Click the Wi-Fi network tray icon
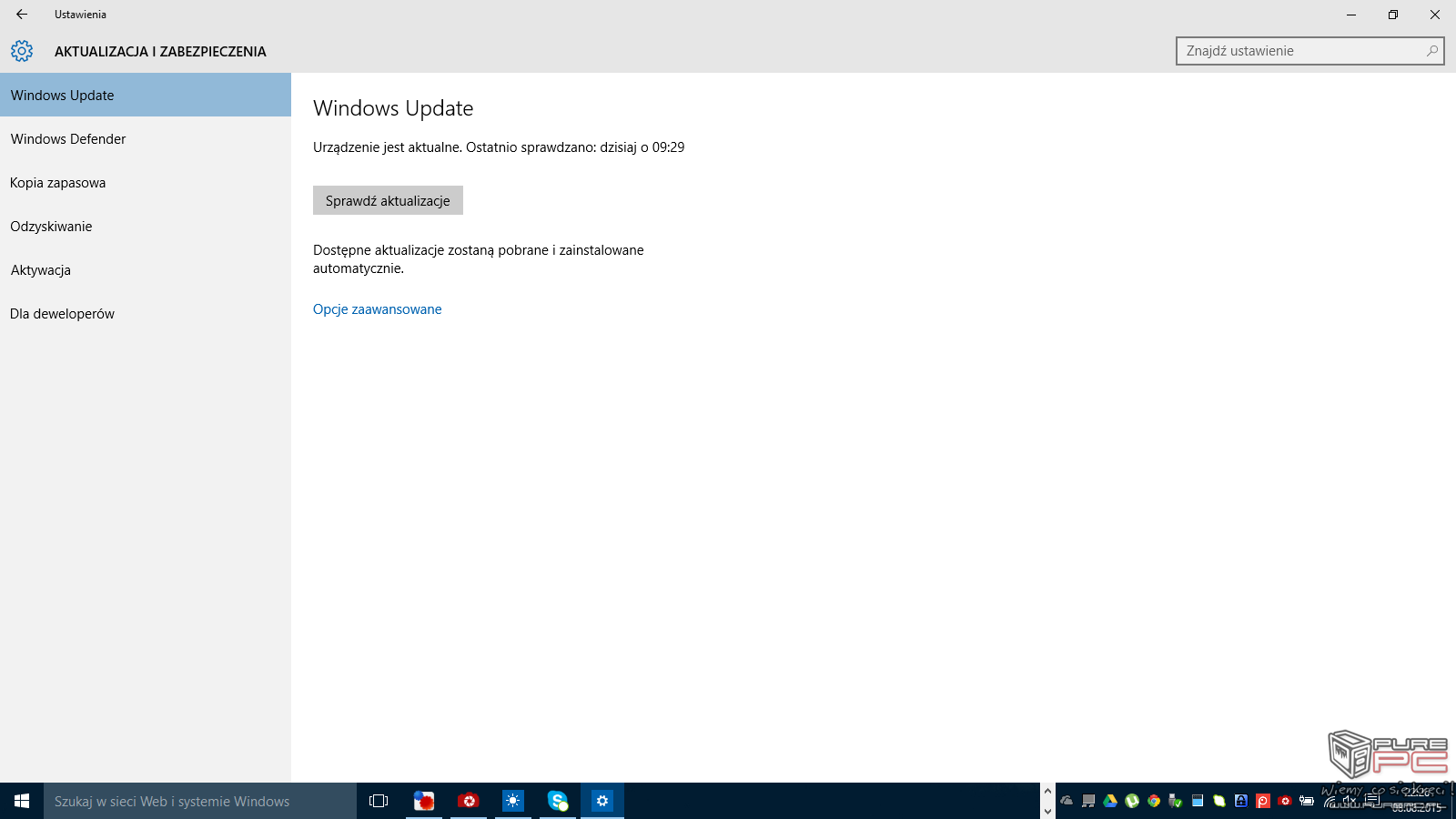The width and height of the screenshot is (1456, 819). click(1330, 802)
